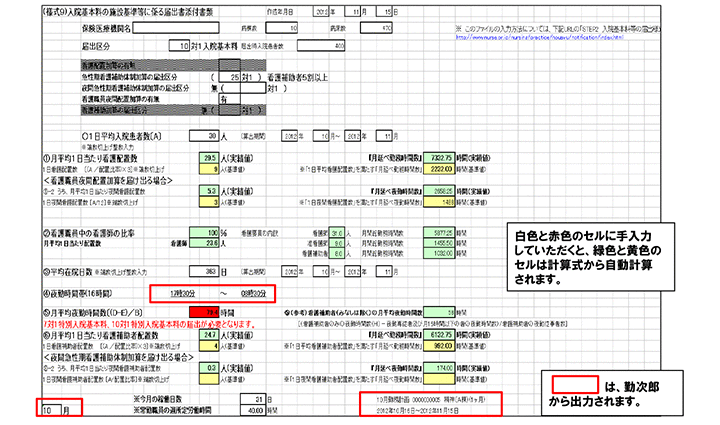Image resolution: width=720 pixels, height=425 pixels.
Task: Click the grayed 看護配置加算の有無 cell
Action: 230,65
